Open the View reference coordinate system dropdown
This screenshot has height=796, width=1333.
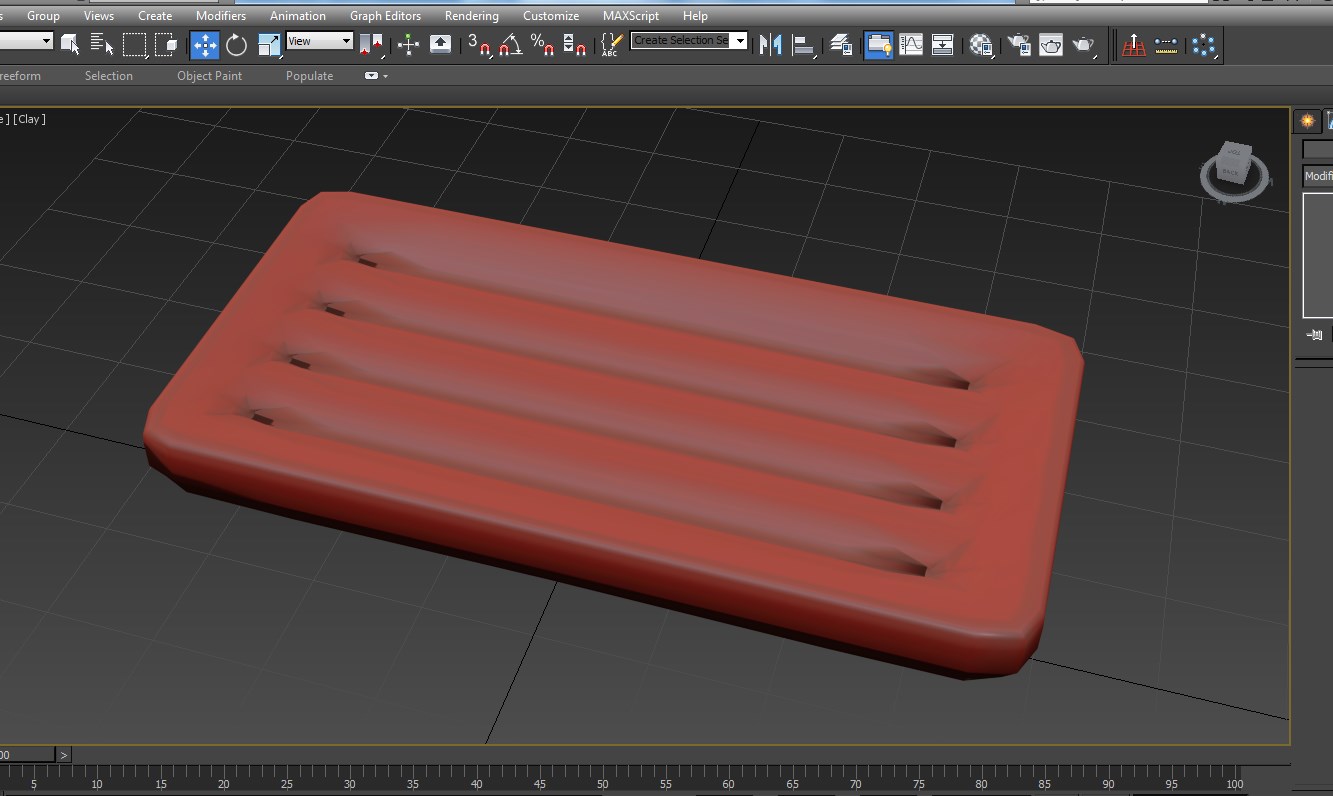320,41
